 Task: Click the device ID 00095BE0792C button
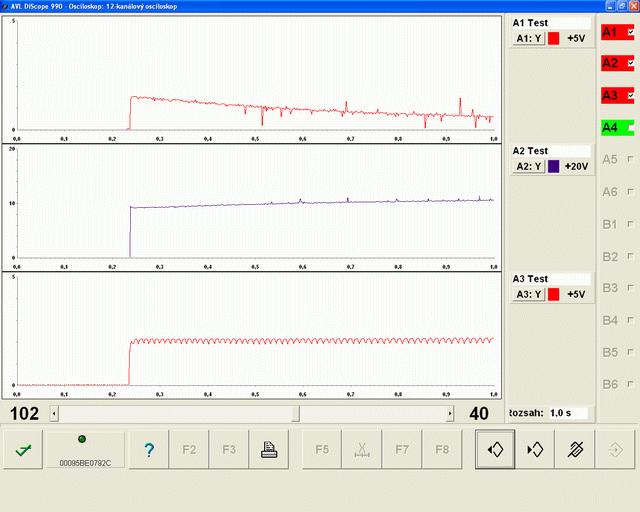pos(85,450)
